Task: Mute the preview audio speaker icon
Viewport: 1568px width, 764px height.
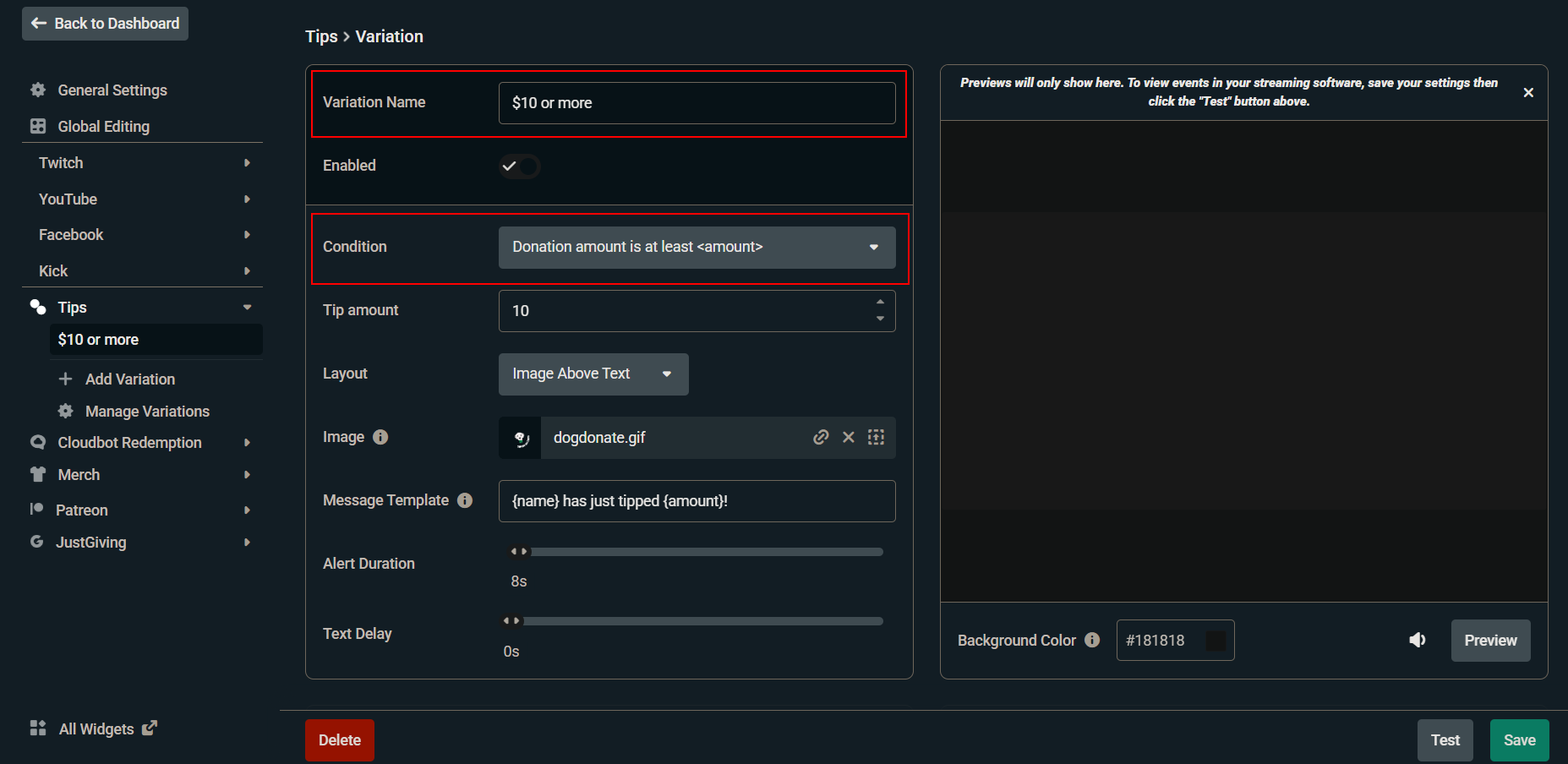Action: (1418, 640)
